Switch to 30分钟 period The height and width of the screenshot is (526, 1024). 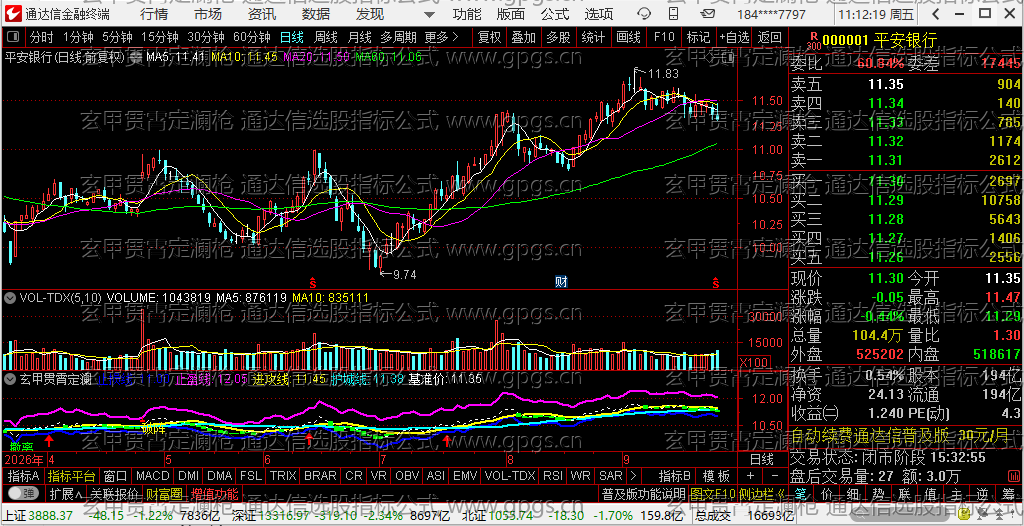coord(206,37)
